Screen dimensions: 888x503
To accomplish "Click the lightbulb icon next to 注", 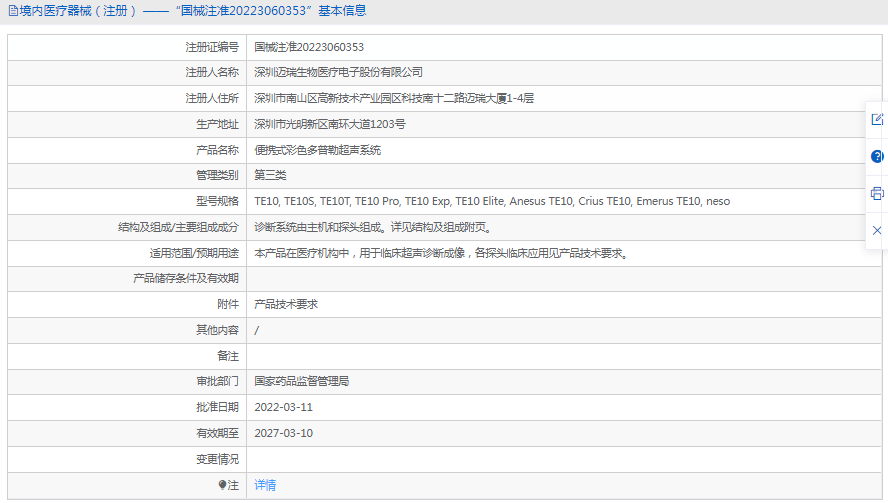I will coord(222,485).
